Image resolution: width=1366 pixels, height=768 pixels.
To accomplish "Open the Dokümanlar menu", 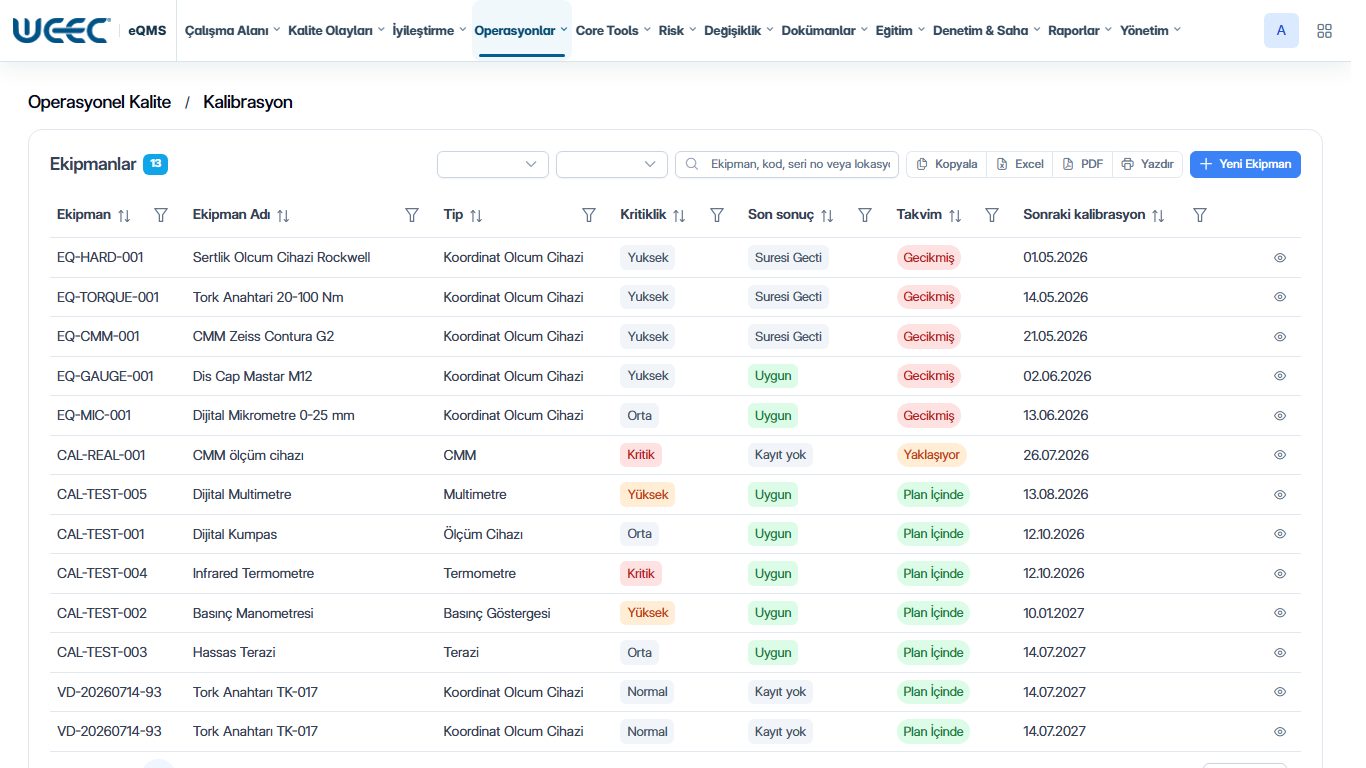I will (x=824, y=31).
